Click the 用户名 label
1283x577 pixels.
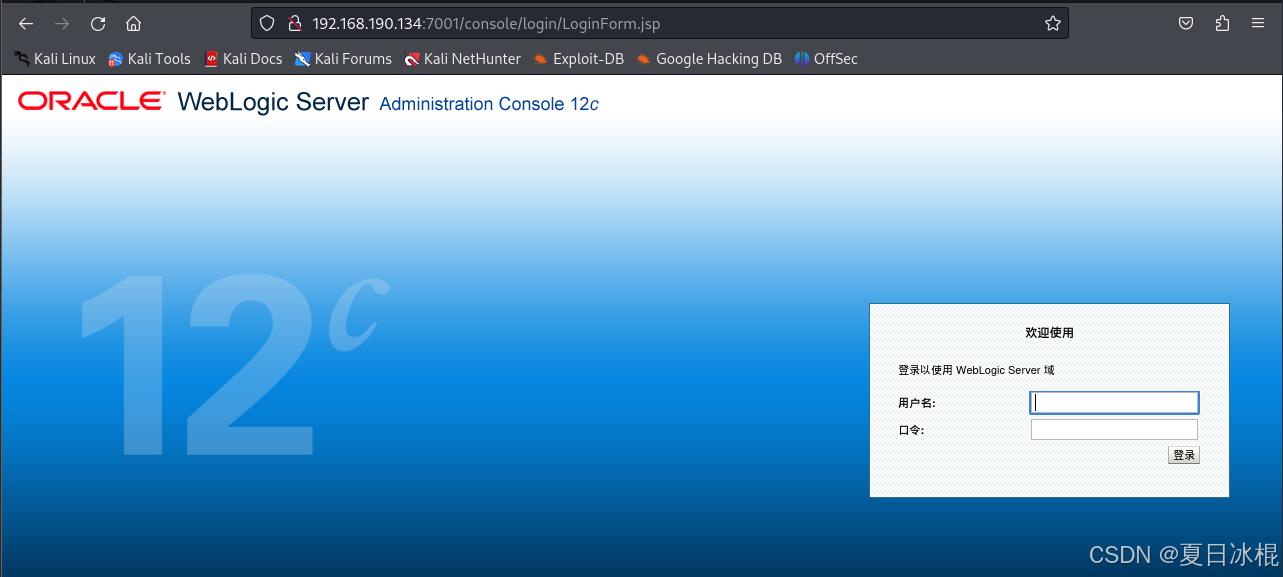click(x=916, y=403)
